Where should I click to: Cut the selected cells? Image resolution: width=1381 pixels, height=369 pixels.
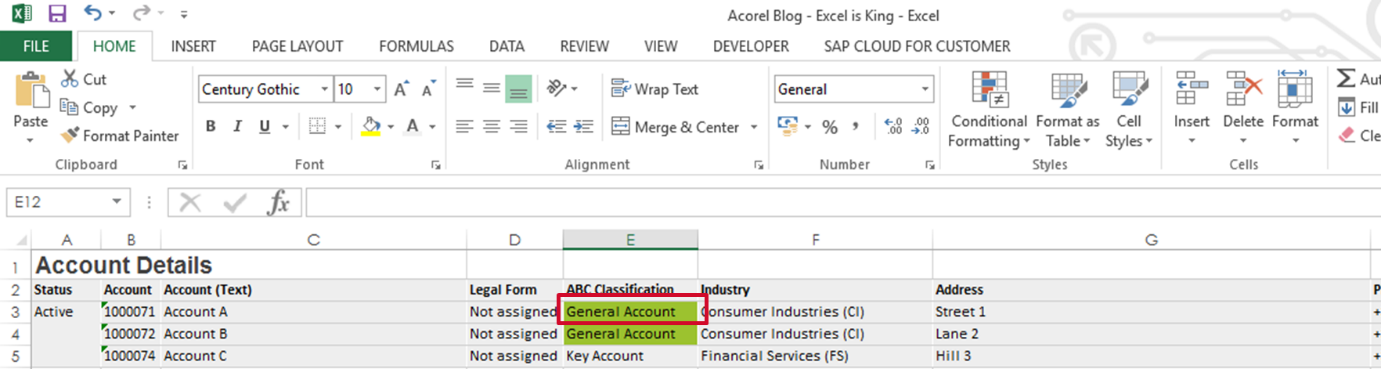(84, 79)
